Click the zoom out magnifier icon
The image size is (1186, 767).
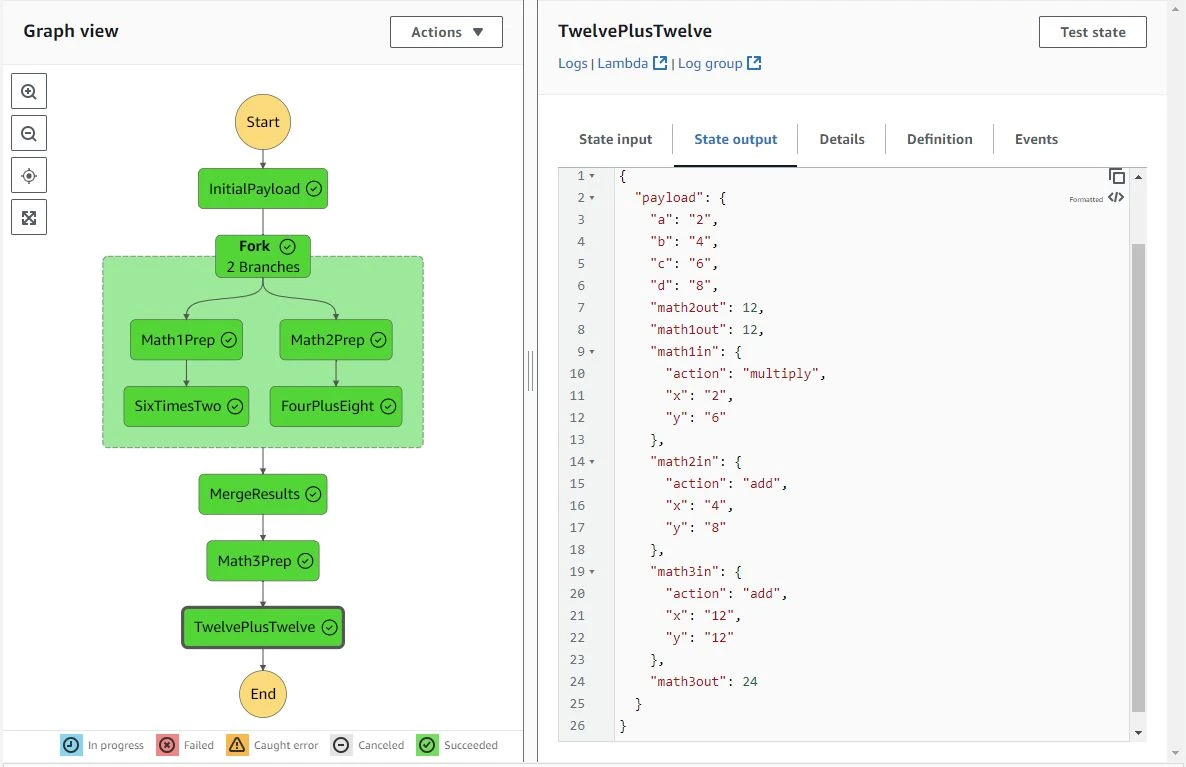click(29, 133)
